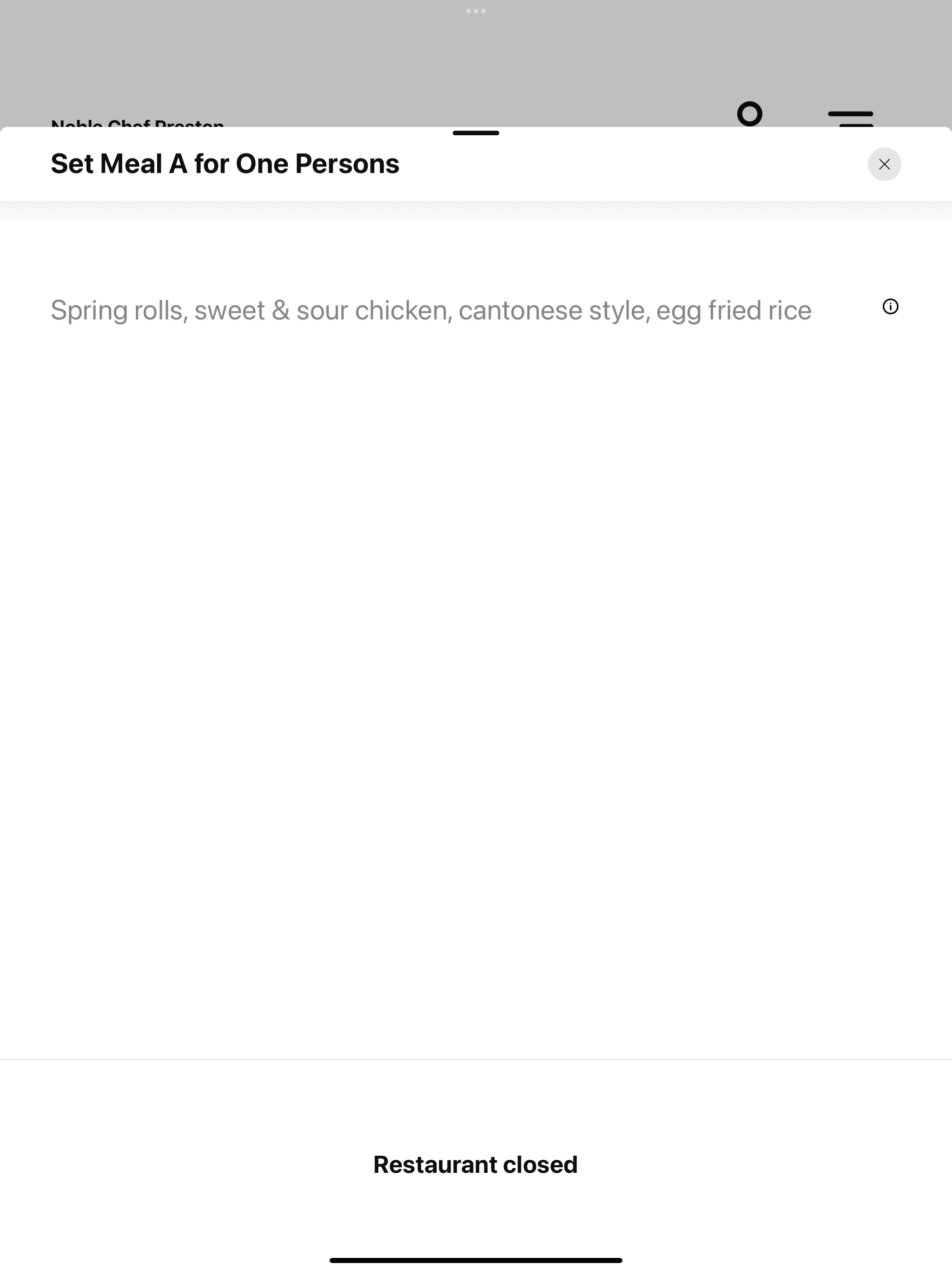
Task: Expand window options via top three dots
Action: pyautogui.click(x=476, y=11)
